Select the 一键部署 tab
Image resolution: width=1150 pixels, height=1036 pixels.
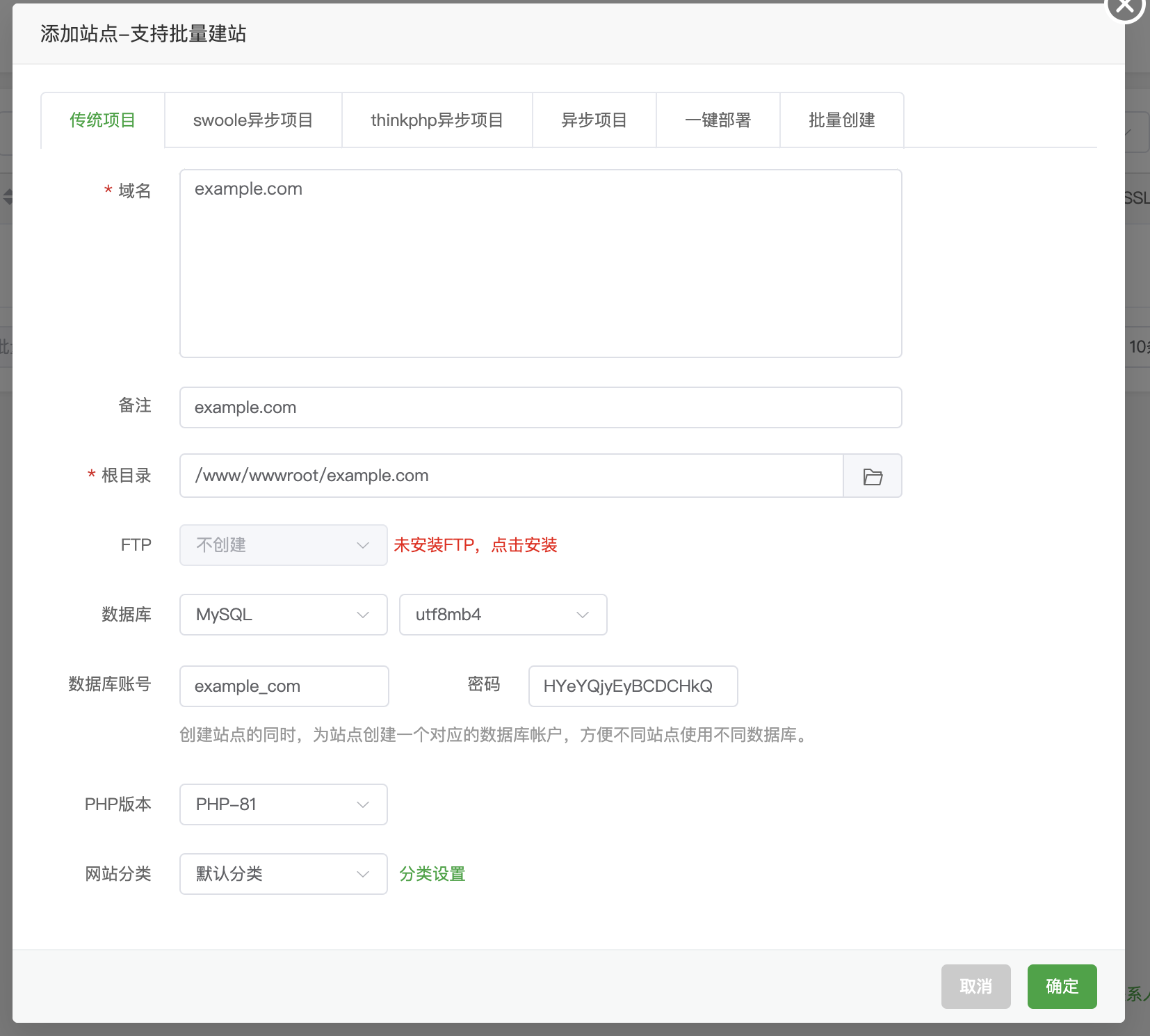(x=718, y=120)
